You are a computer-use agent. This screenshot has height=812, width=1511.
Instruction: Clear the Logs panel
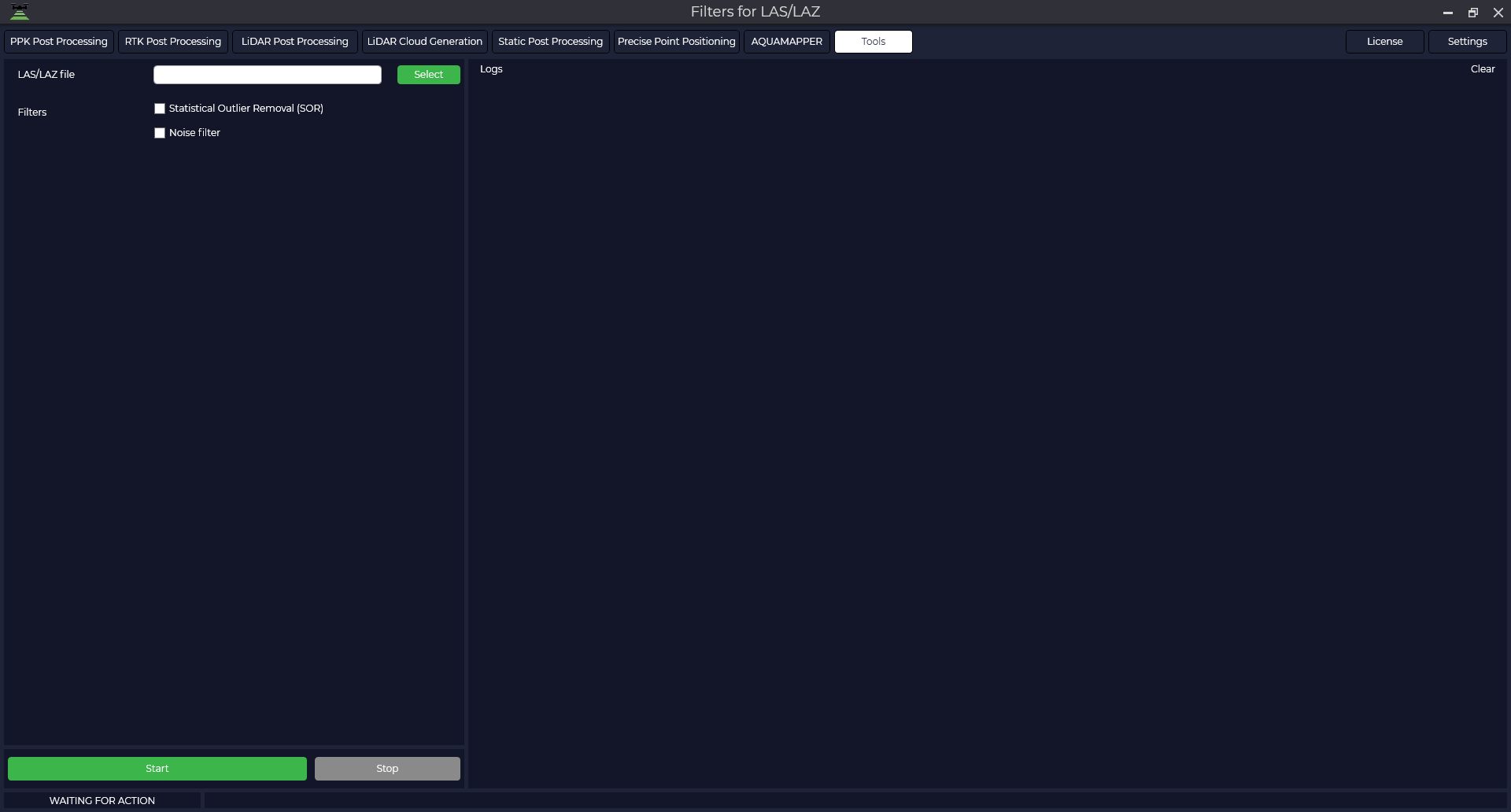click(x=1483, y=69)
